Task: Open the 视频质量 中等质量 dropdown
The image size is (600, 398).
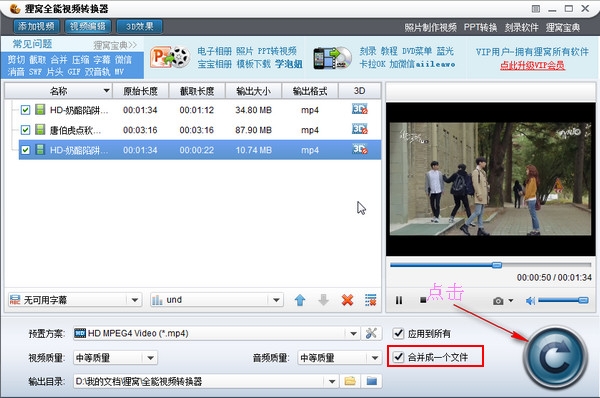Action: 150,358
